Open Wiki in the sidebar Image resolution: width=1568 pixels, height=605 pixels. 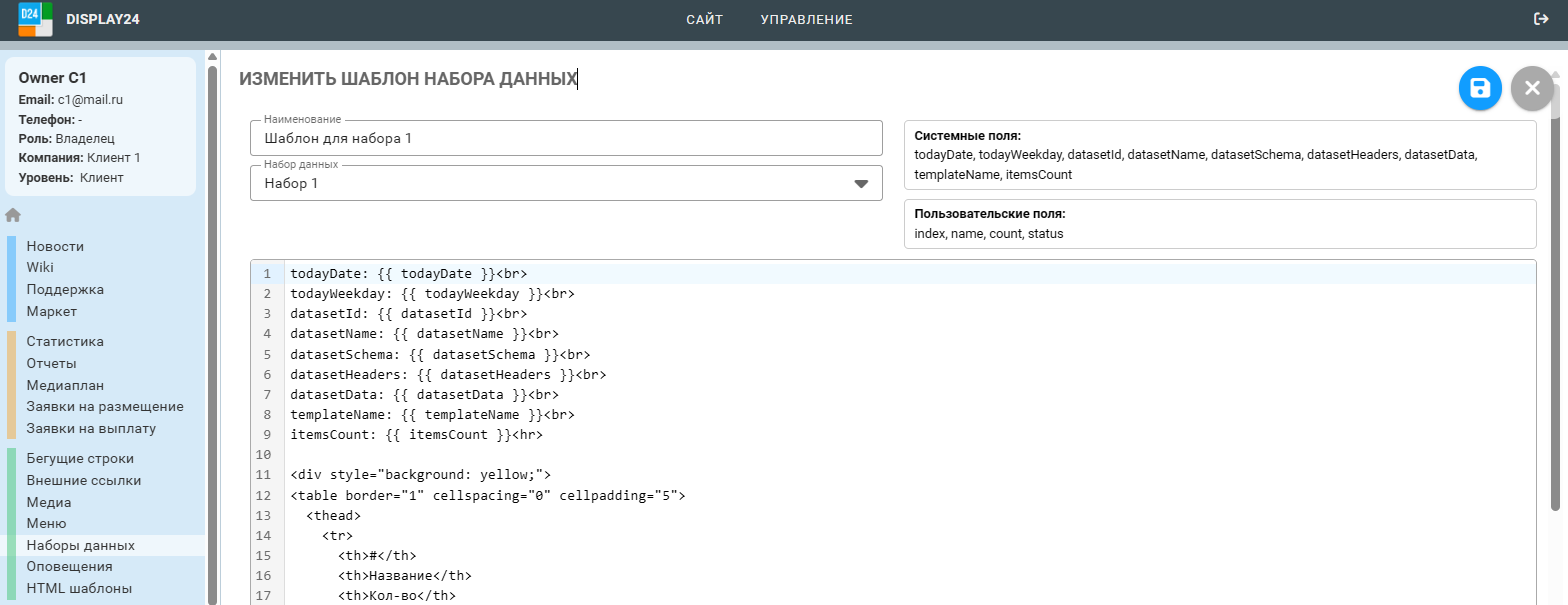pyautogui.click(x=40, y=267)
